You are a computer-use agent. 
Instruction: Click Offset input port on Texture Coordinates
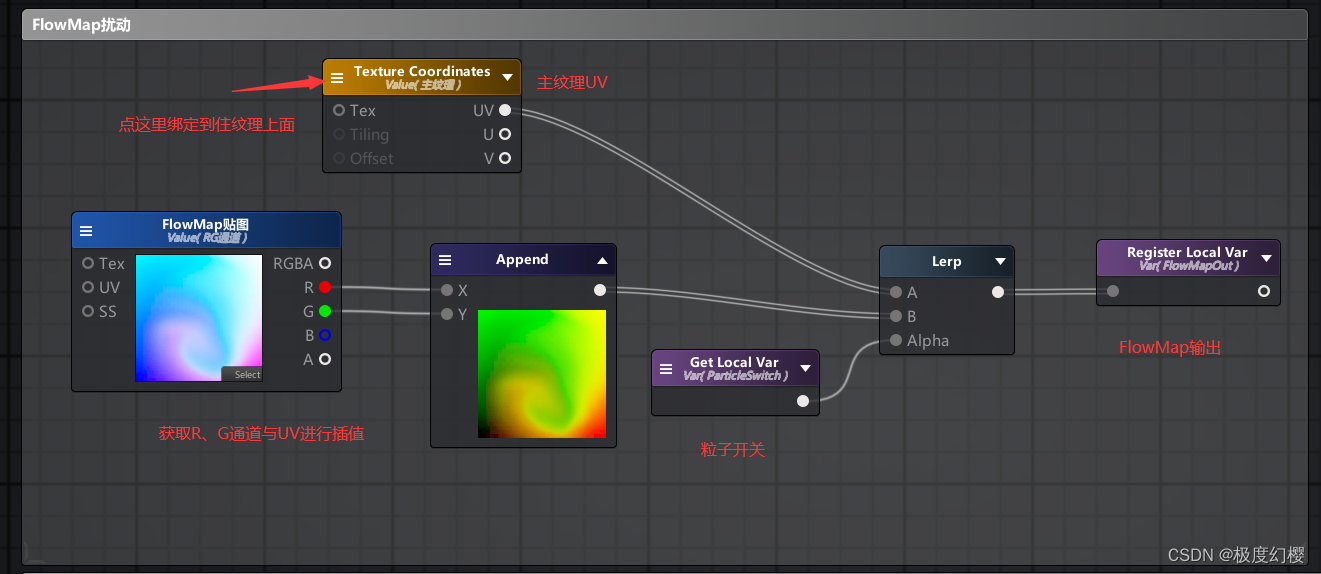(x=339, y=158)
